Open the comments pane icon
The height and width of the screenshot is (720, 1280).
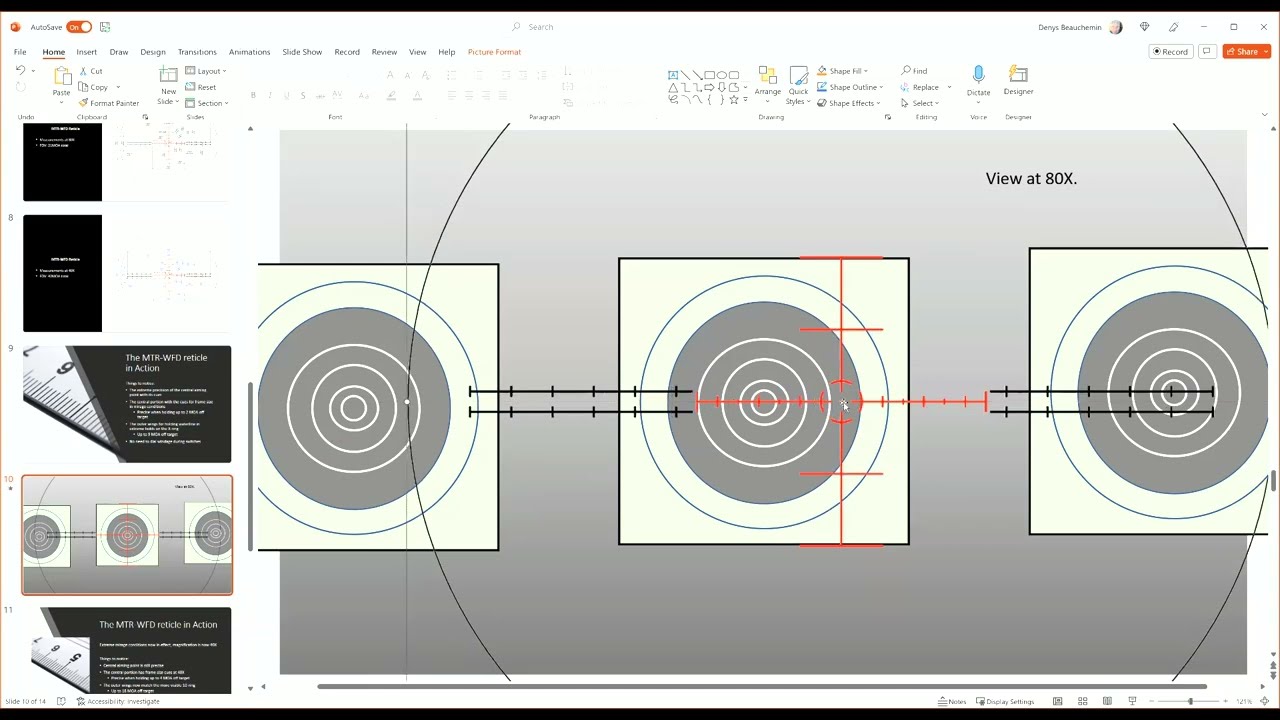tap(1207, 52)
